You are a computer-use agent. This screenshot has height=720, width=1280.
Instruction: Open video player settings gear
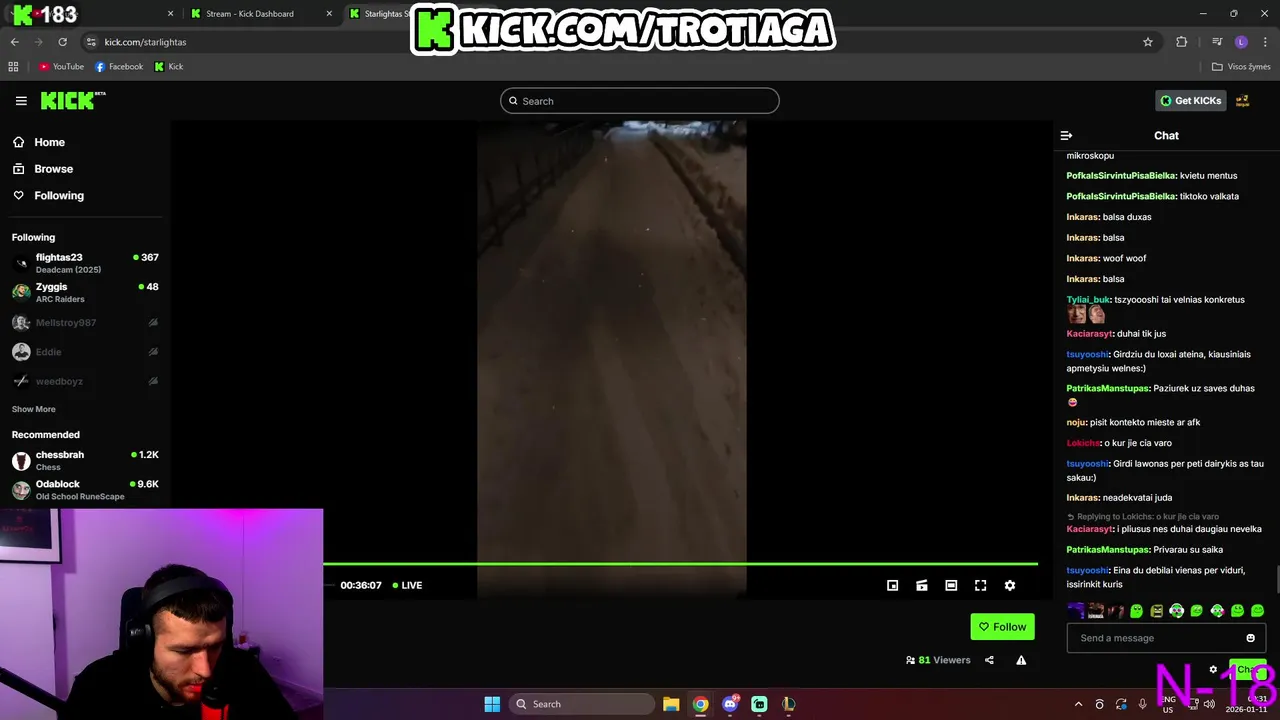coord(1010,586)
